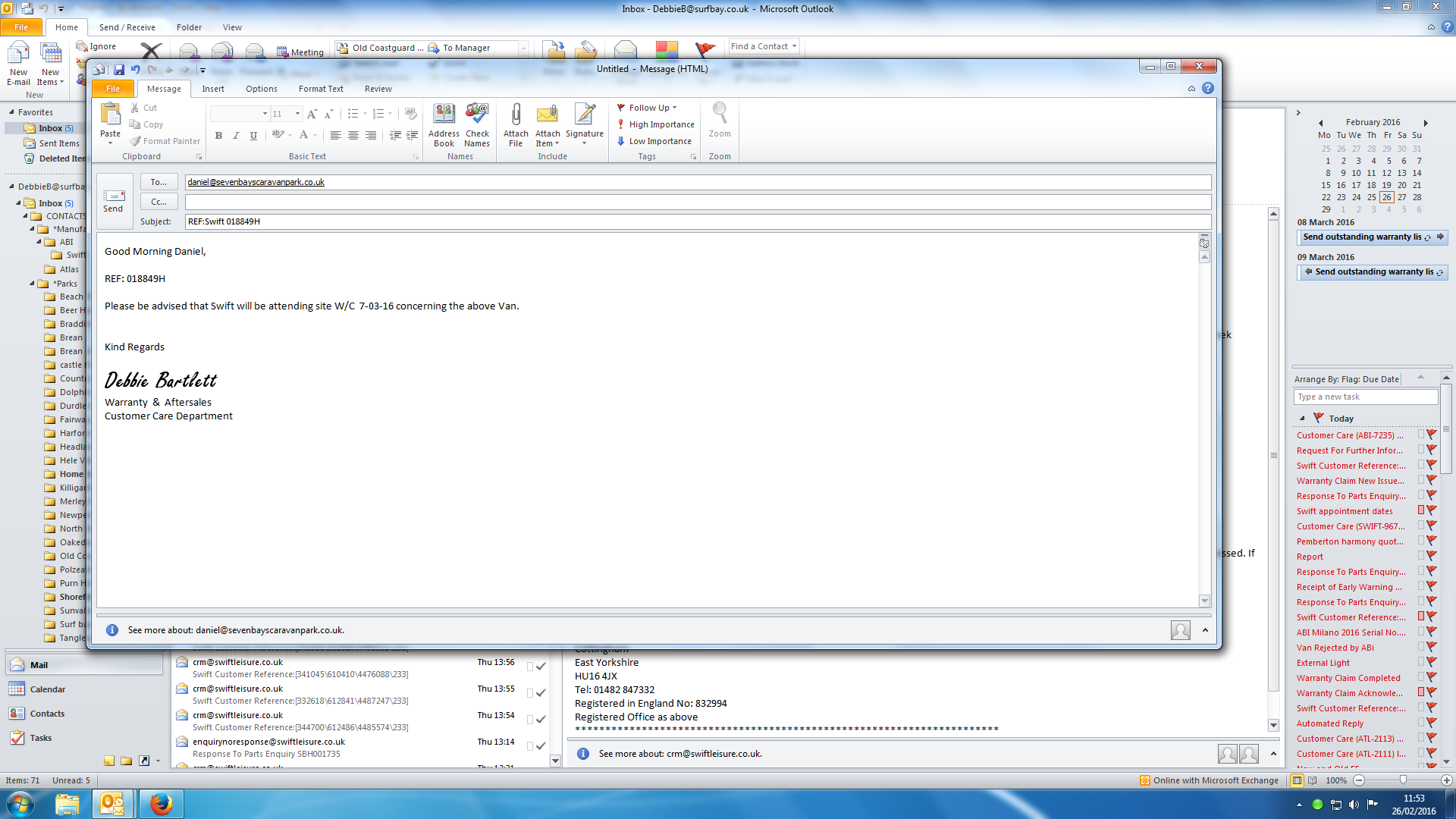This screenshot has height=819, width=1456.
Task: Click Check Names icon
Action: (x=477, y=124)
